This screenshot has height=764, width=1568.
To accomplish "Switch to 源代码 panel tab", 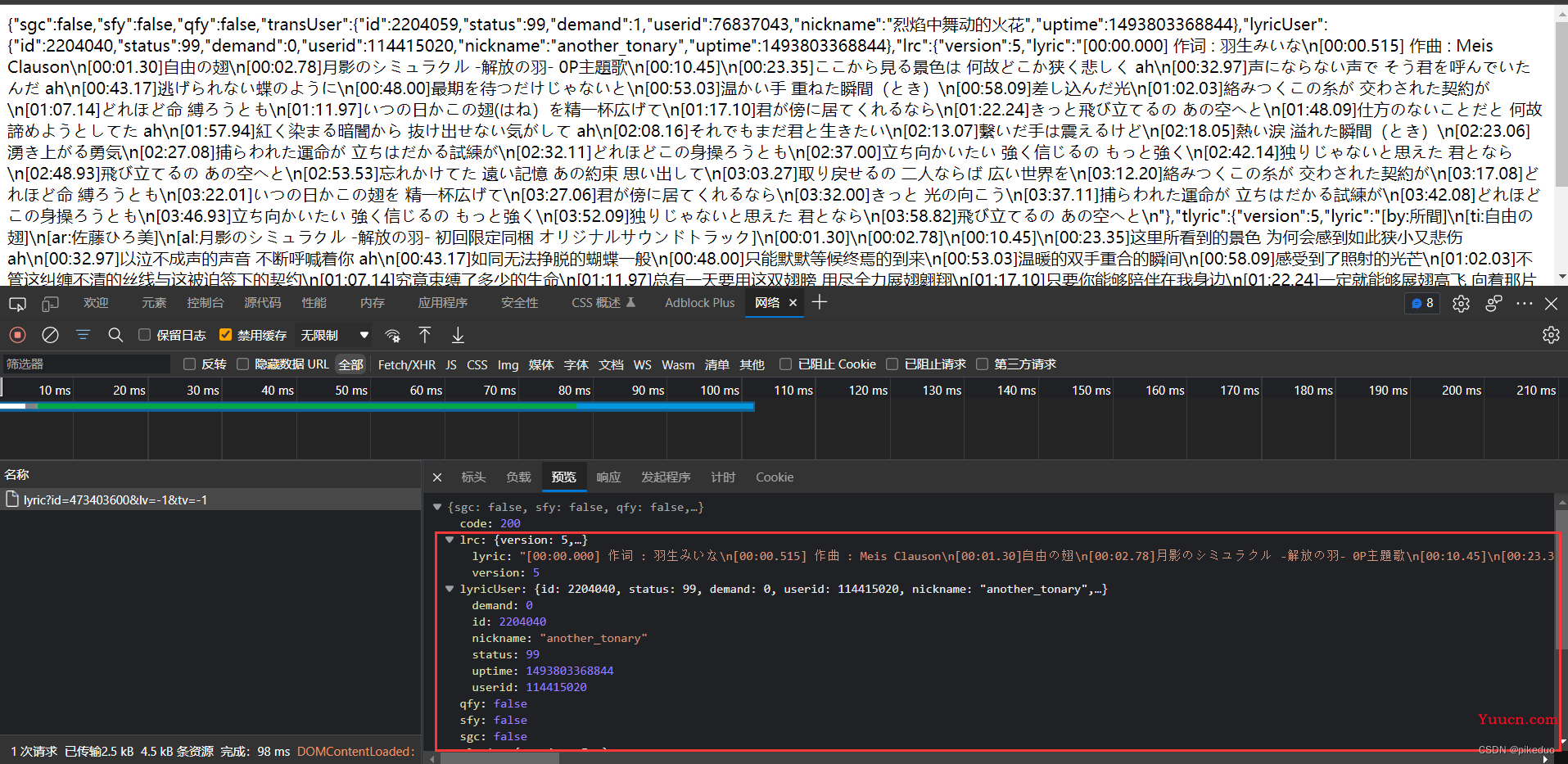I will [262, 303].
